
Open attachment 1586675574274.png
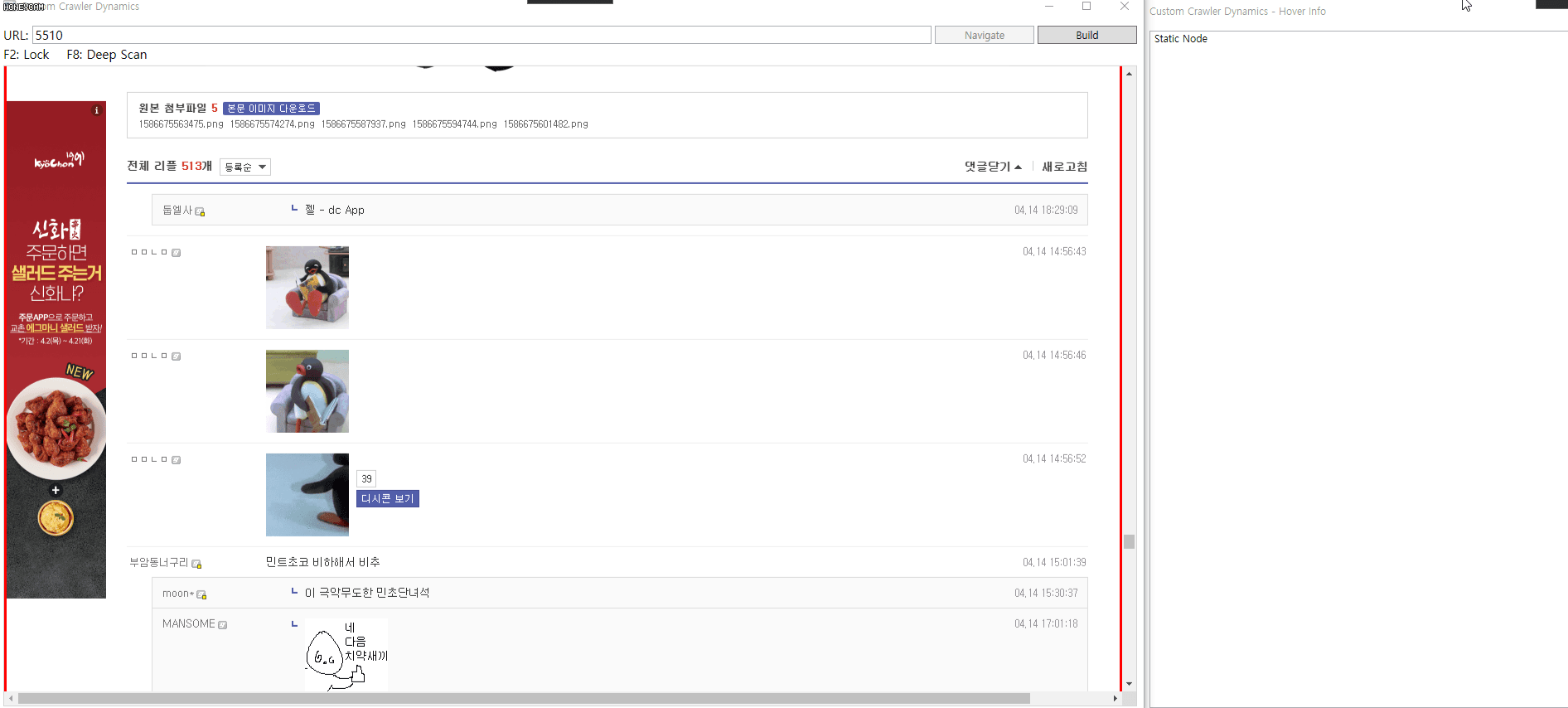pos(273,124)
